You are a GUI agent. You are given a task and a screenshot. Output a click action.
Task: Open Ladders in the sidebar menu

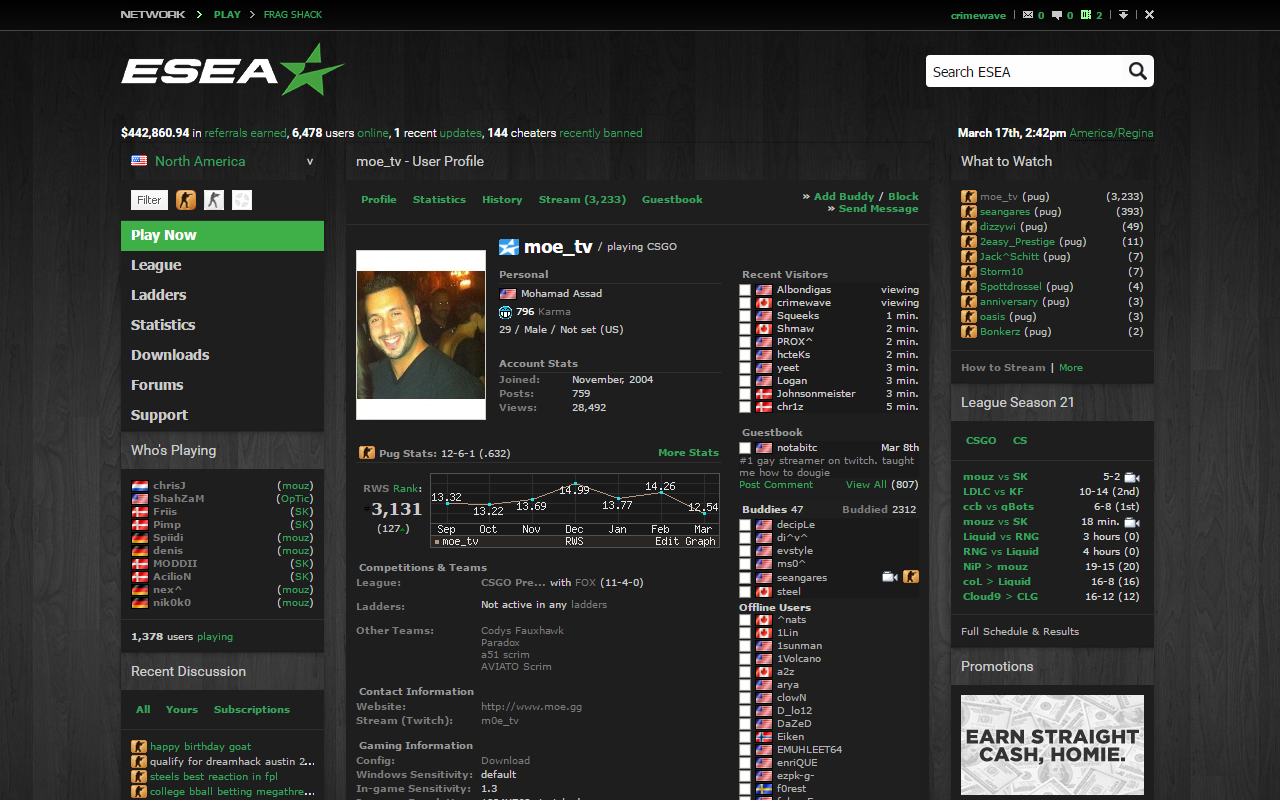(159, 295)
